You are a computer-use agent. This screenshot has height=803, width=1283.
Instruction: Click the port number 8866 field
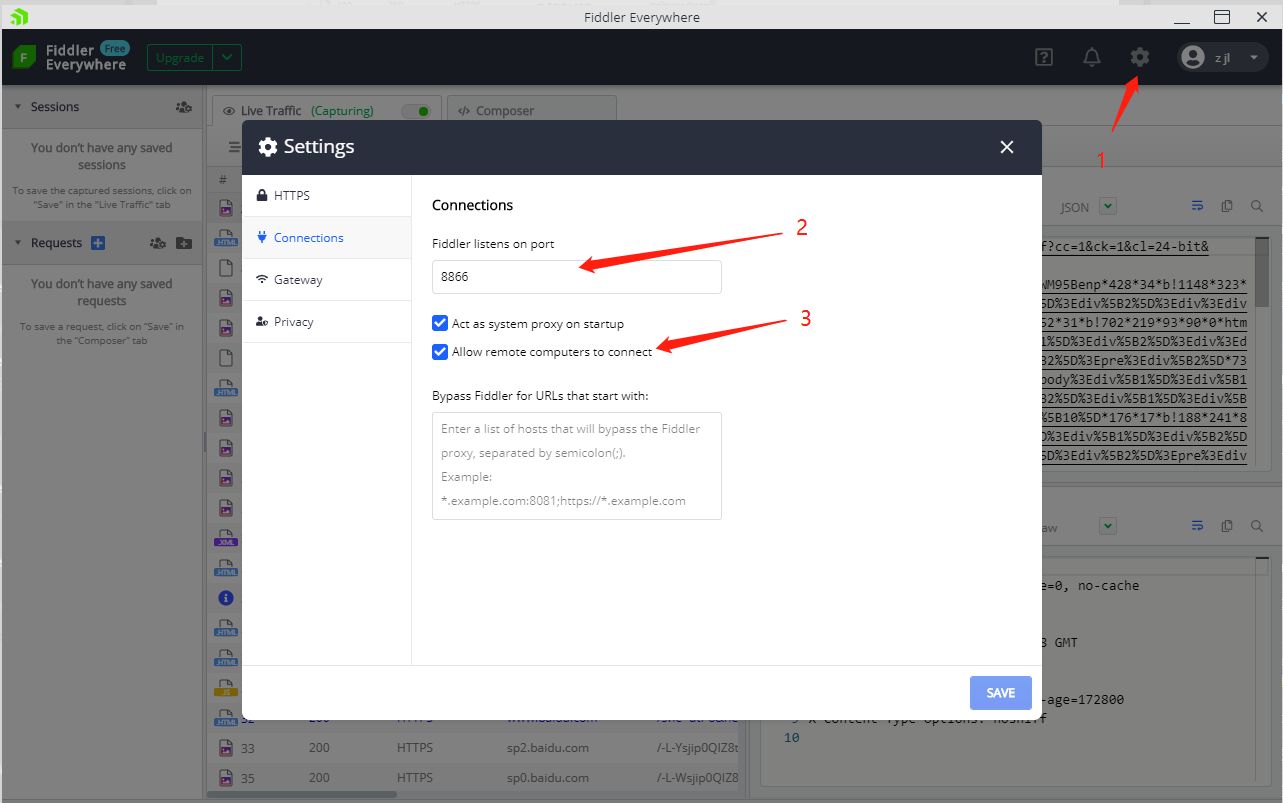[x=577, y=277]
